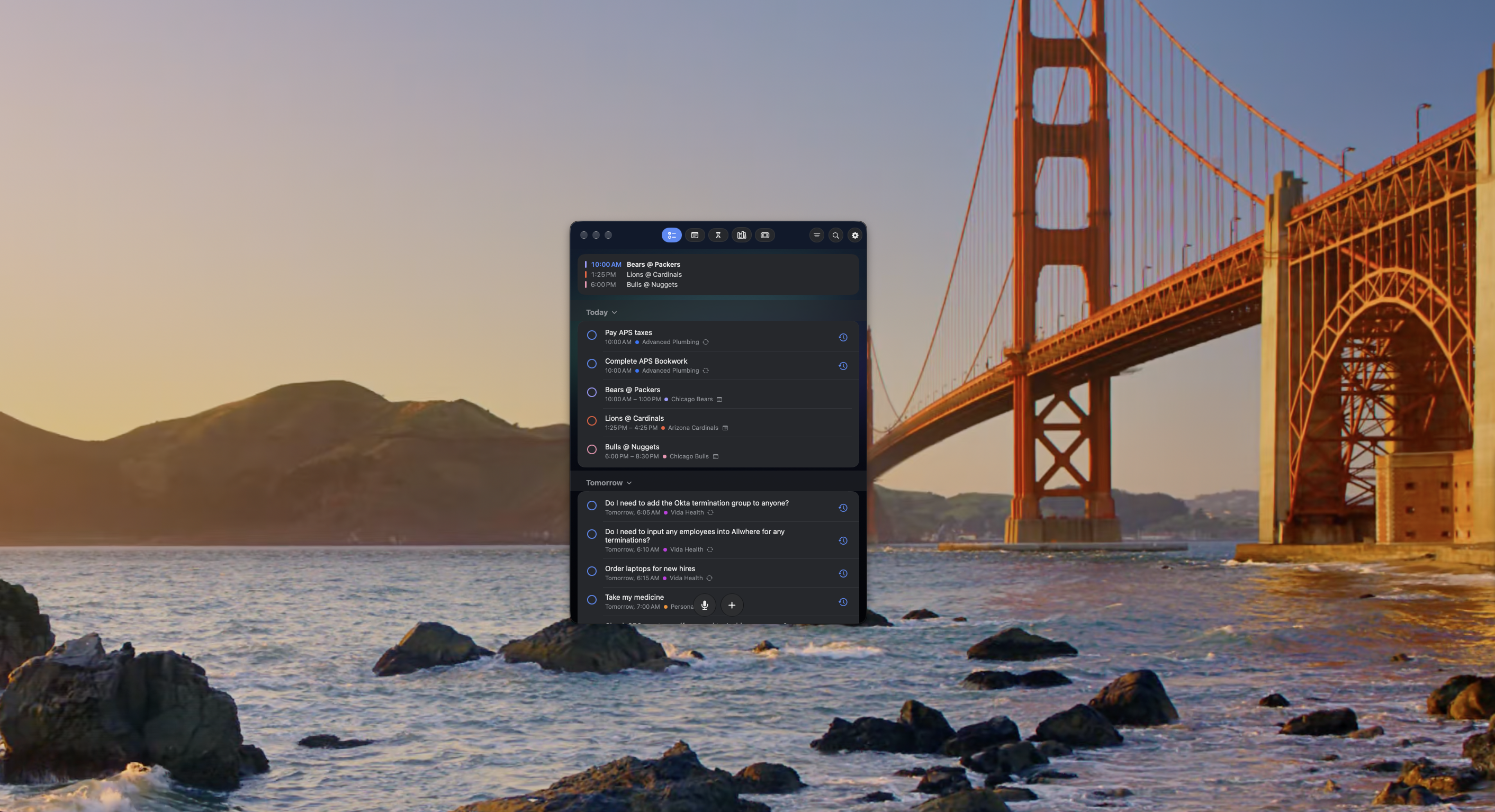Click repeat icon on Okta termination task
This screenshot has width=1495, height=812.
point(710,512)
